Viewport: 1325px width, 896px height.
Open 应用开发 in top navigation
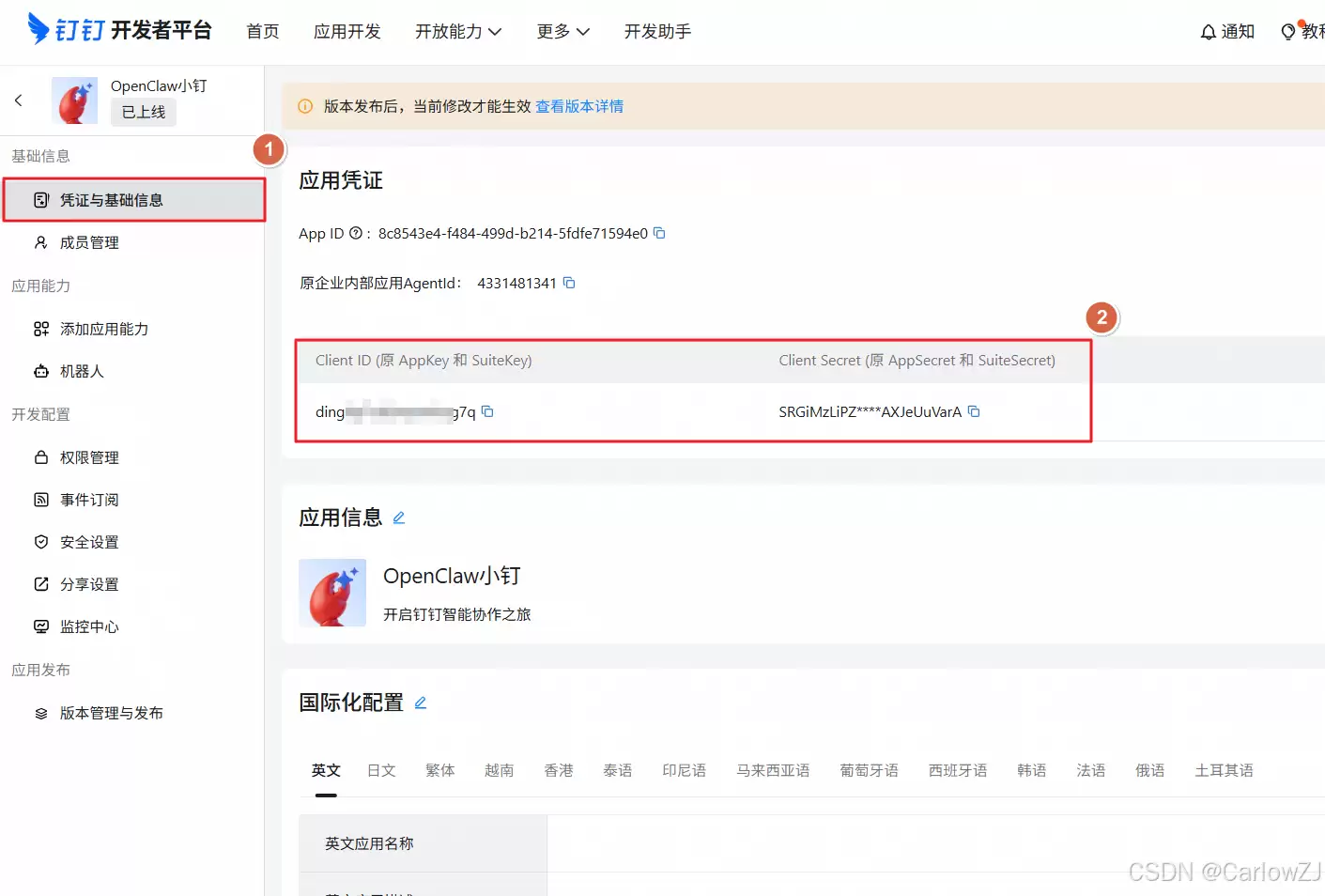(347, 32)
